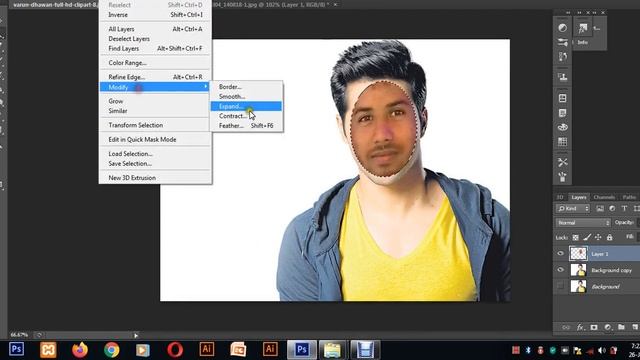Click the 66.67% zoom field
This screenshot has height=360, width=640.
19,335
